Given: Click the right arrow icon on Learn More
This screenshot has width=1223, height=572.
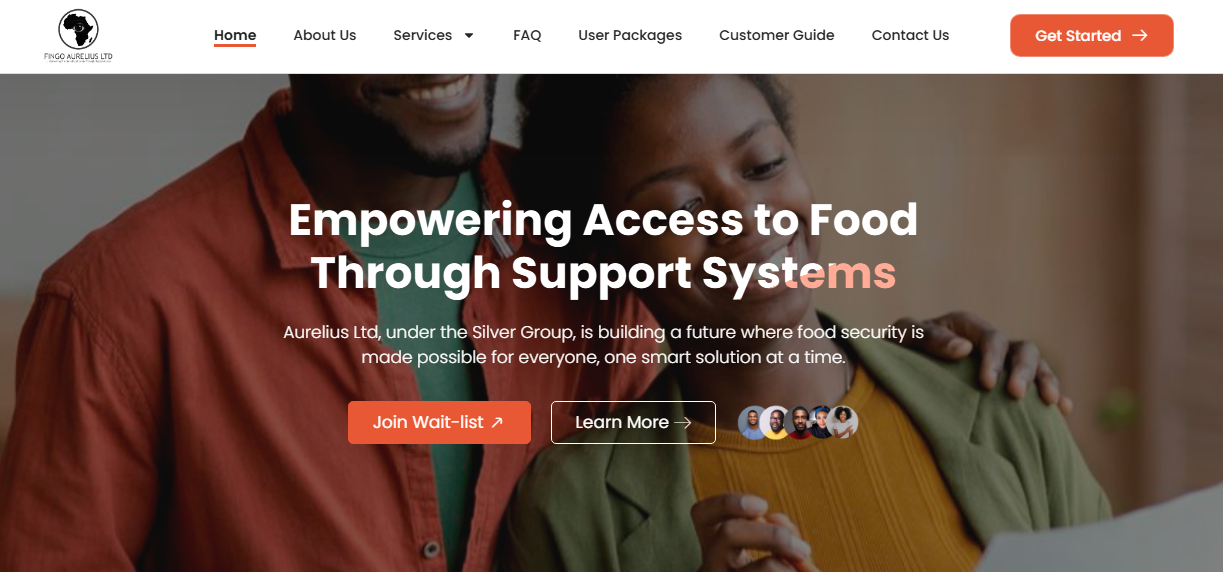Looking at the screenshot, I should tap(683, 423).
